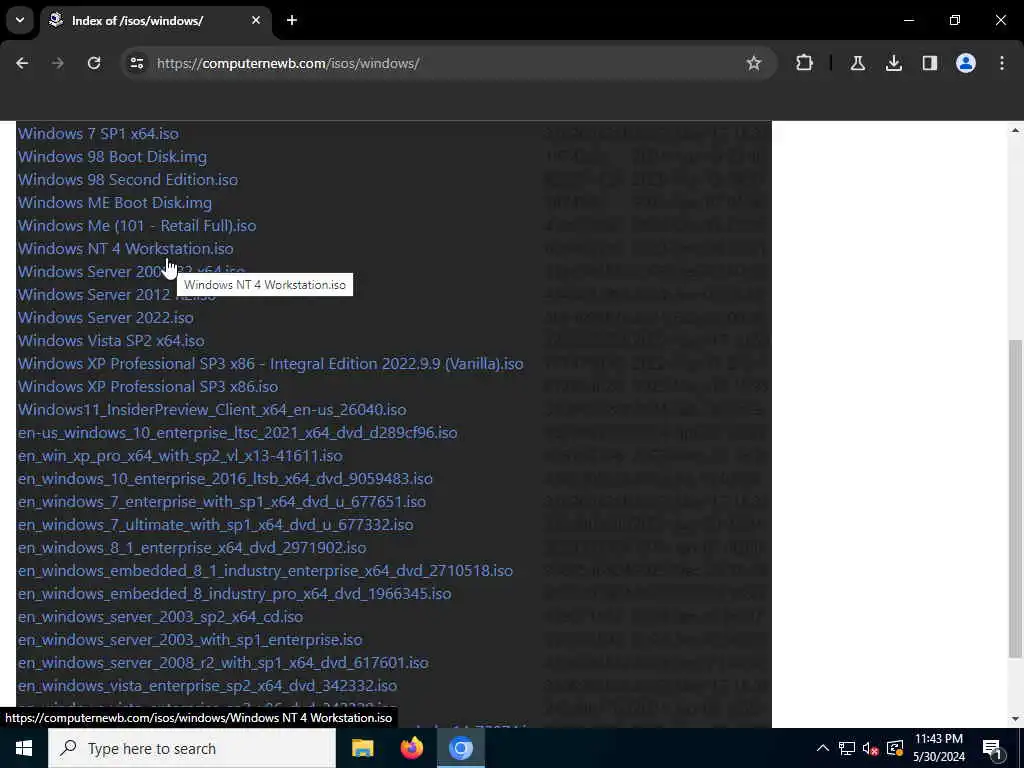1024x768 pixels.
Task: Open the Downloads icon in toolbar
Action: pyautogui.click(x=893, y=63)
